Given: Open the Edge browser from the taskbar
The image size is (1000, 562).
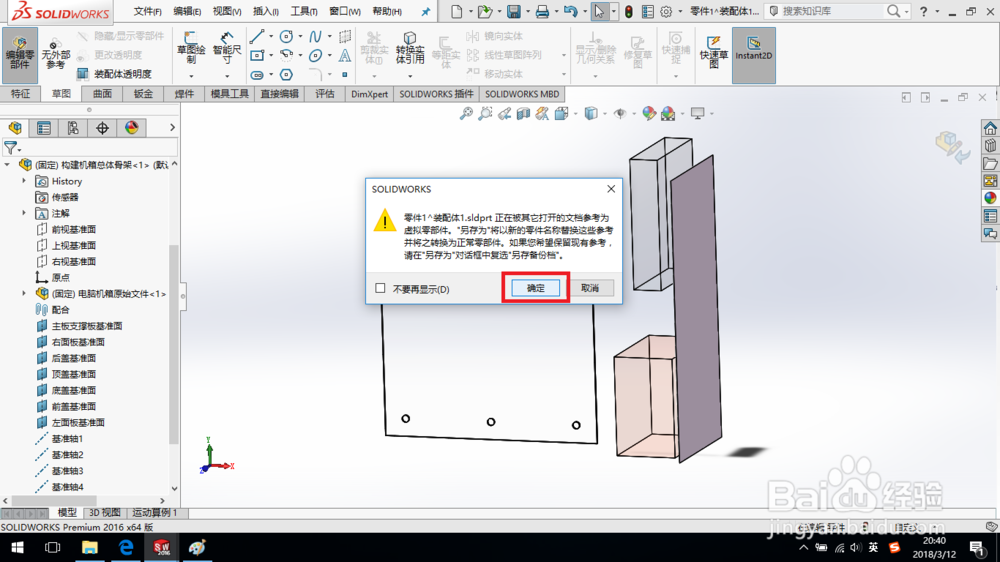Looking at the screenshot, I should (126, 547).
